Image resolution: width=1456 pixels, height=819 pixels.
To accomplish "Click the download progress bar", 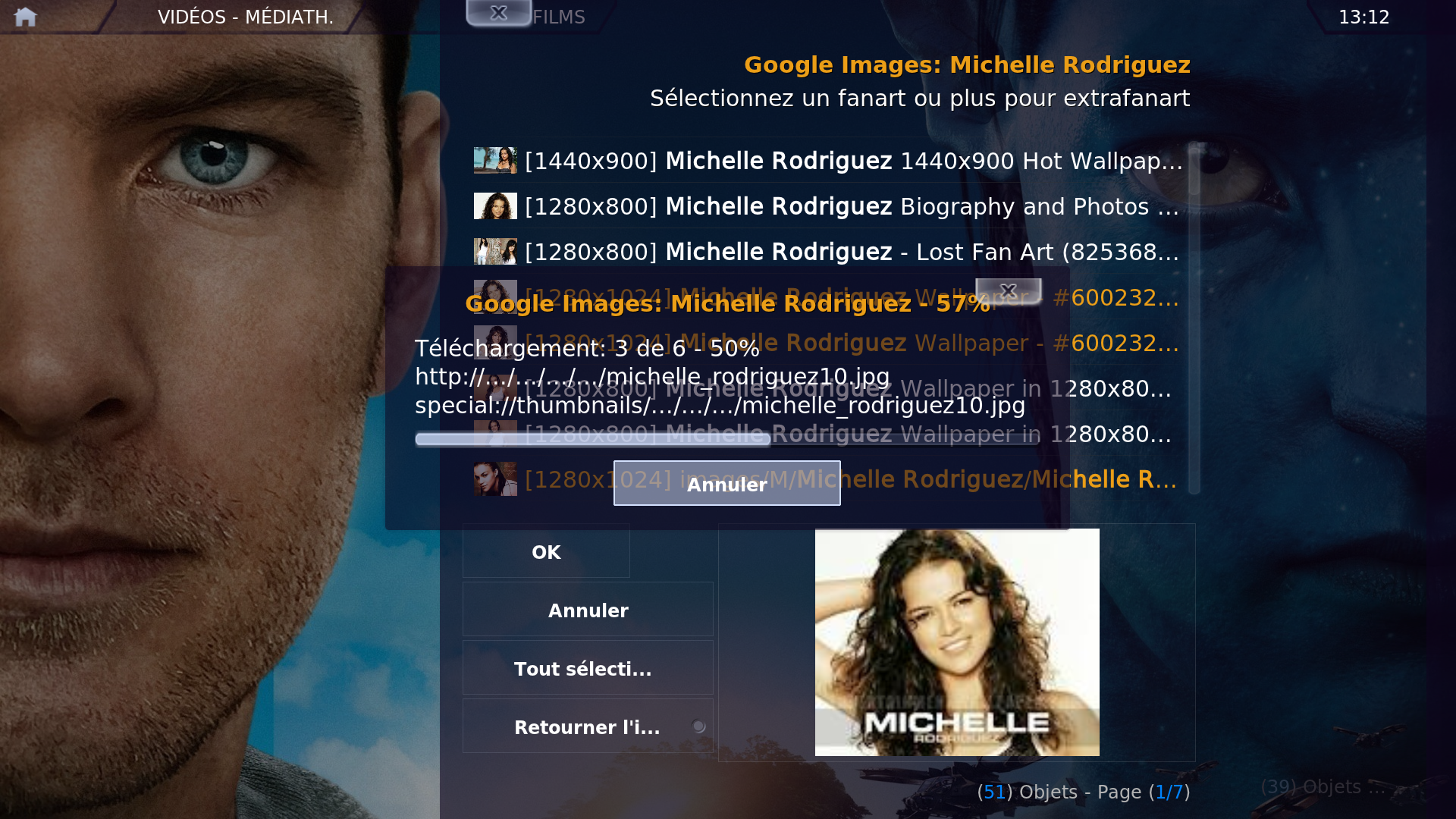I will (x=726, y=439).
